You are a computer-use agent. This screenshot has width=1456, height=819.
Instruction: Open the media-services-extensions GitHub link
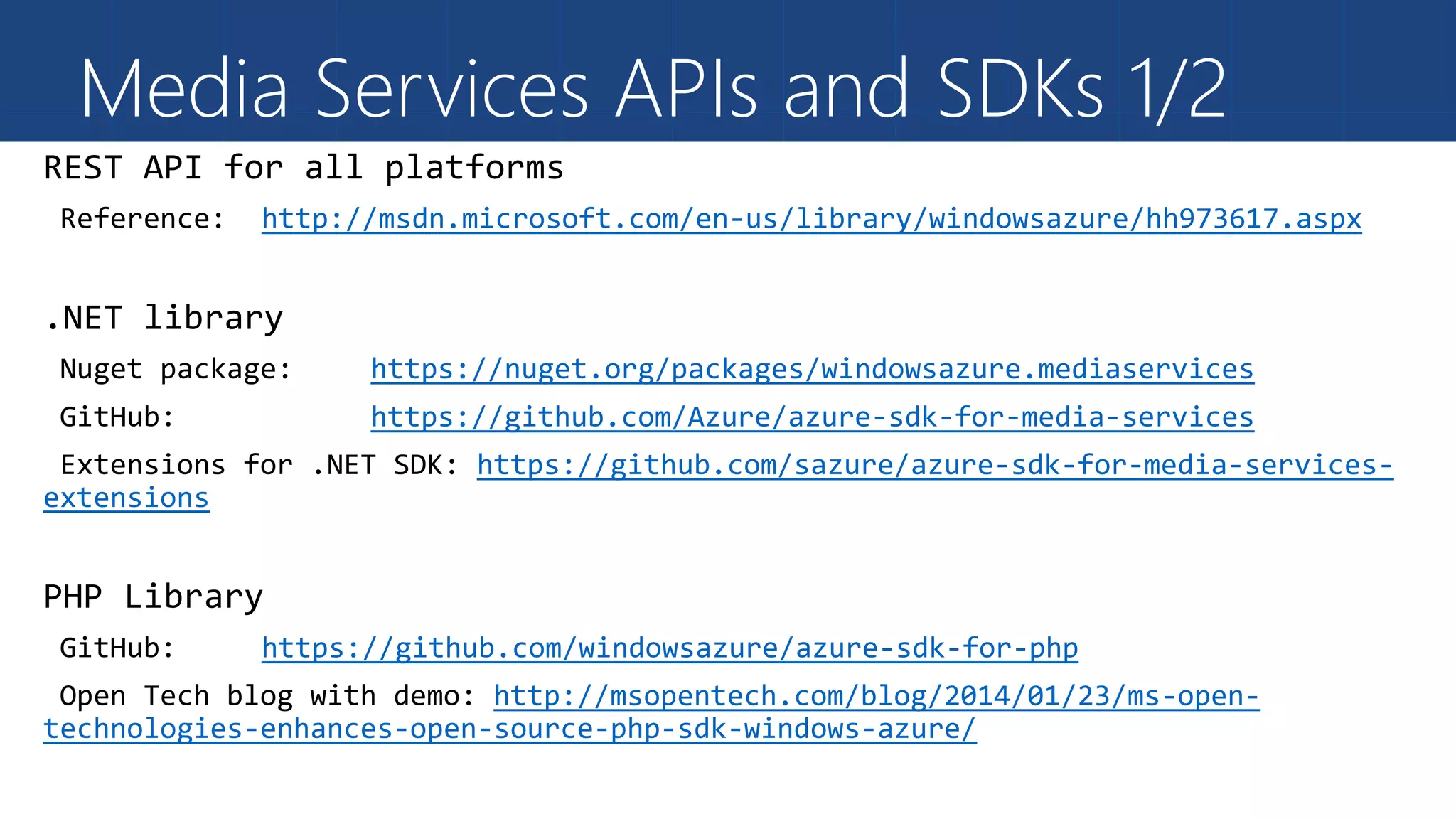934,465
